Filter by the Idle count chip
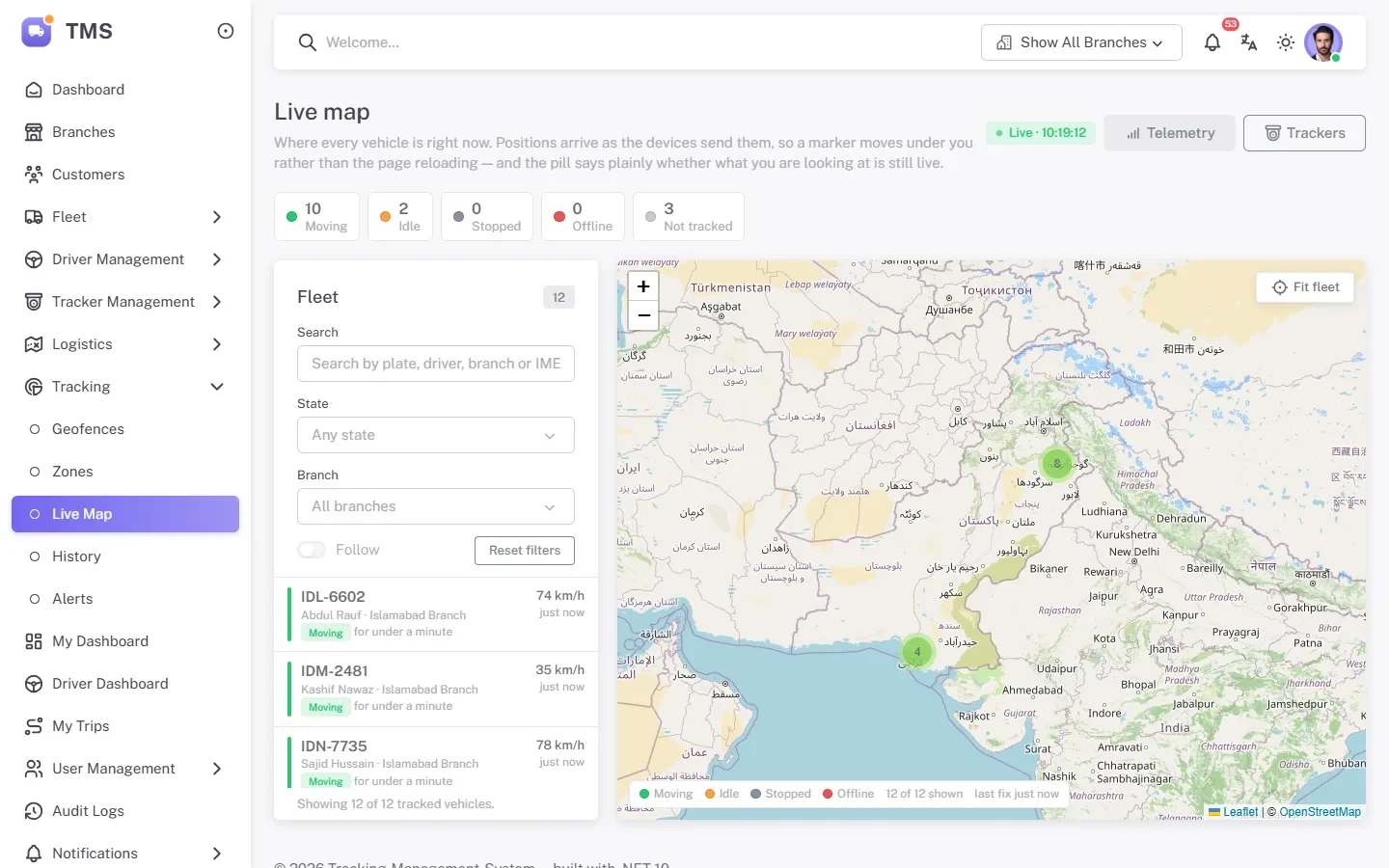This screenshot has height=868, width=1389. point(399,216)
